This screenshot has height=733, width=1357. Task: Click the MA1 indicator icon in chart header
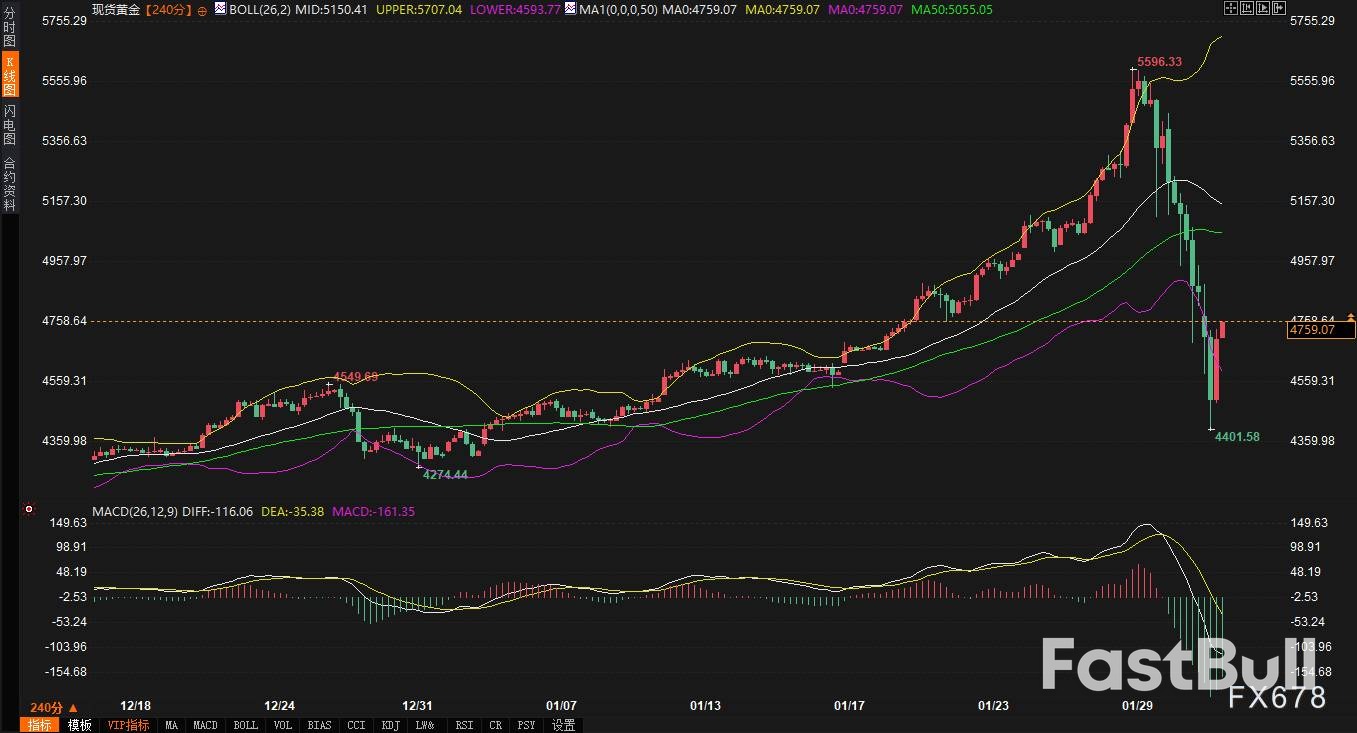click(570, 9)
